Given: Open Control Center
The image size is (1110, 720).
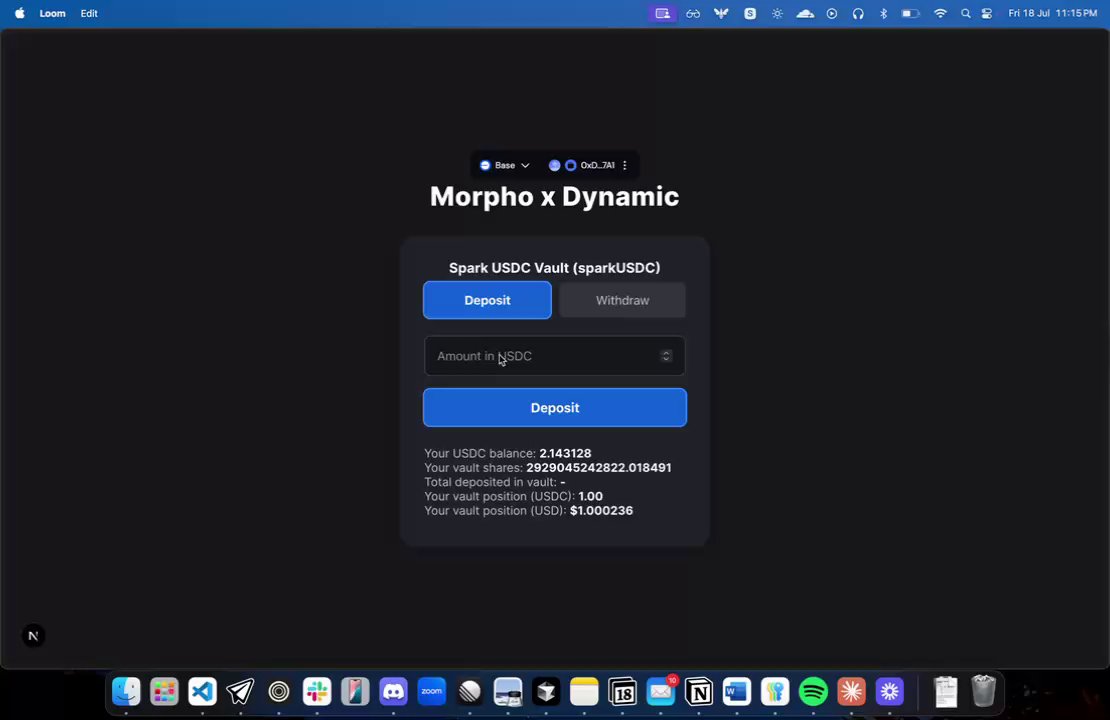Looking at the screenshot, I should 987,13.
